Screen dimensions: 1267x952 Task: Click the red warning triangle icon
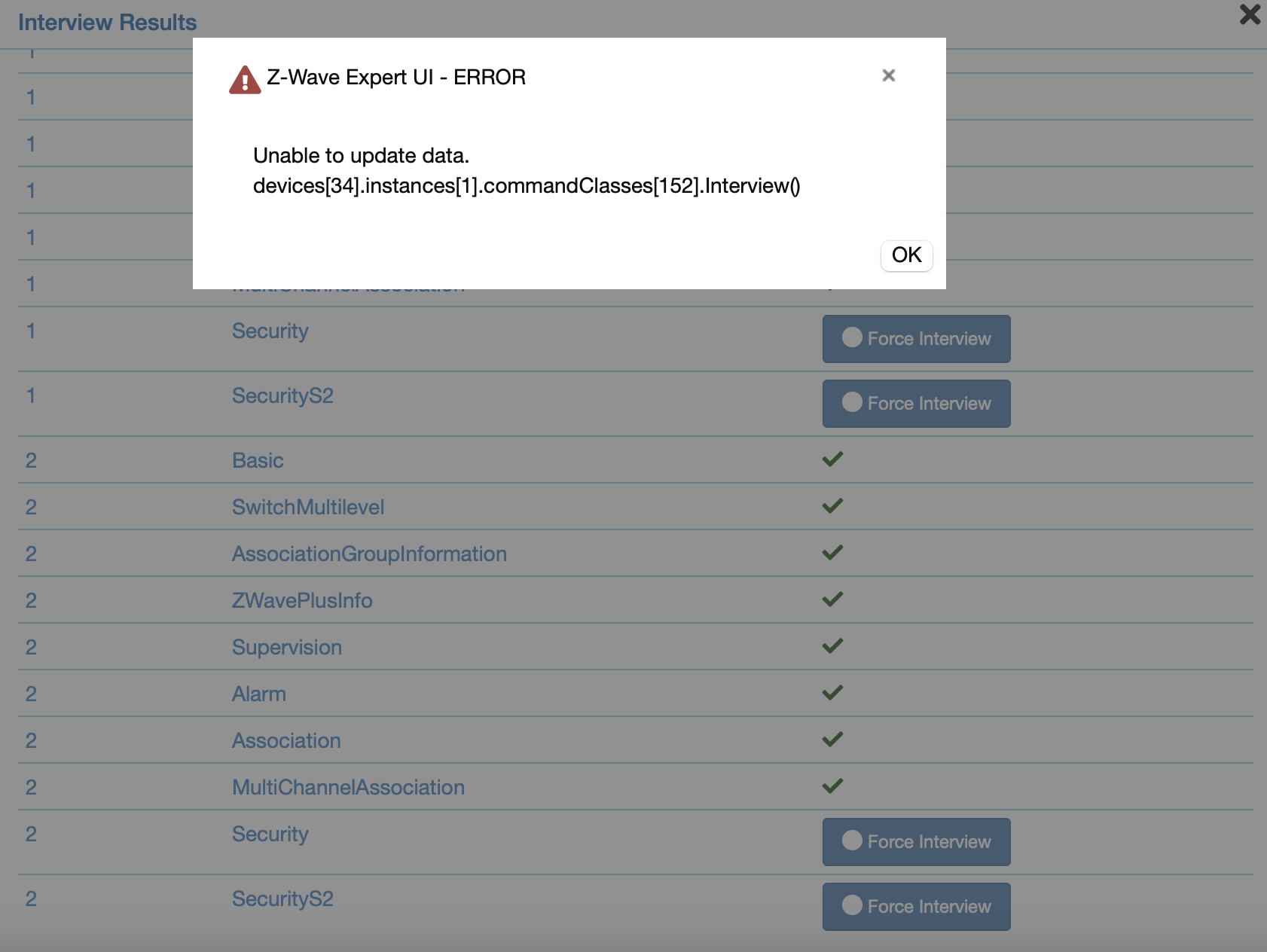[x=245, y=79]
